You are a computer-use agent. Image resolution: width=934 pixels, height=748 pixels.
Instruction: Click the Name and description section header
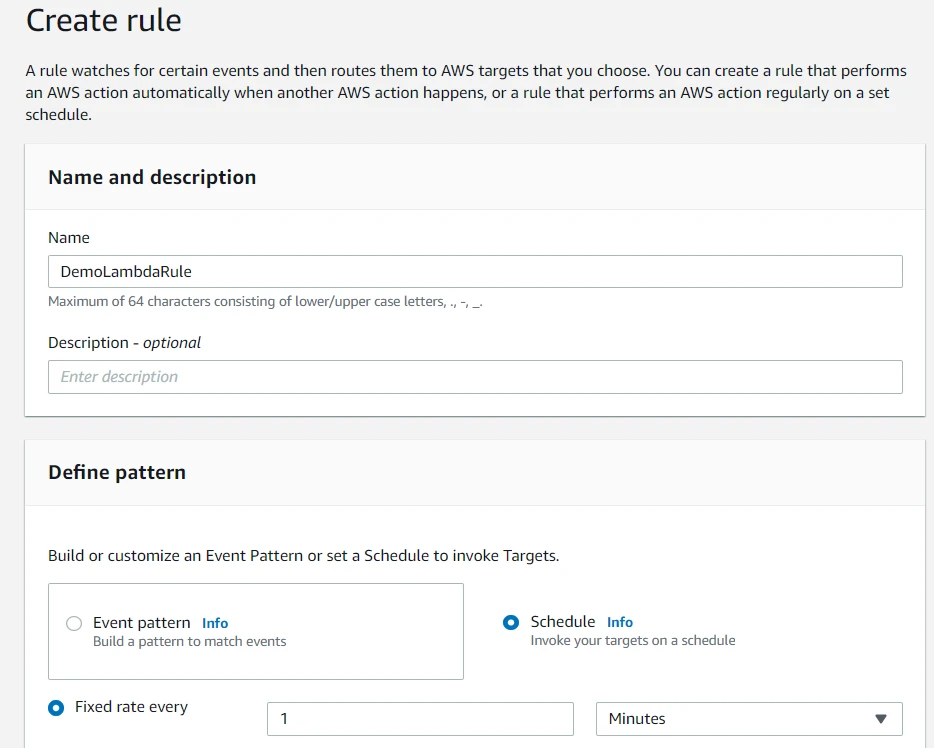[152, 177]
